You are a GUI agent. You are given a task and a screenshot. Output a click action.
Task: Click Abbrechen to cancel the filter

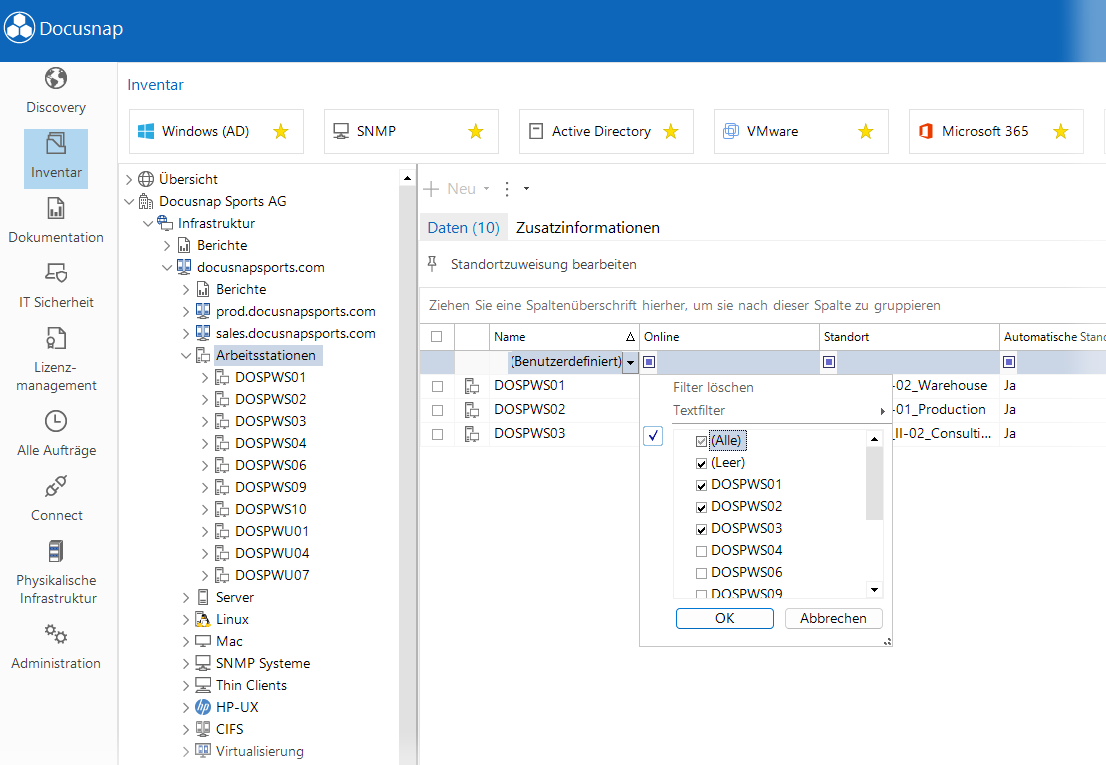(833, 618)
